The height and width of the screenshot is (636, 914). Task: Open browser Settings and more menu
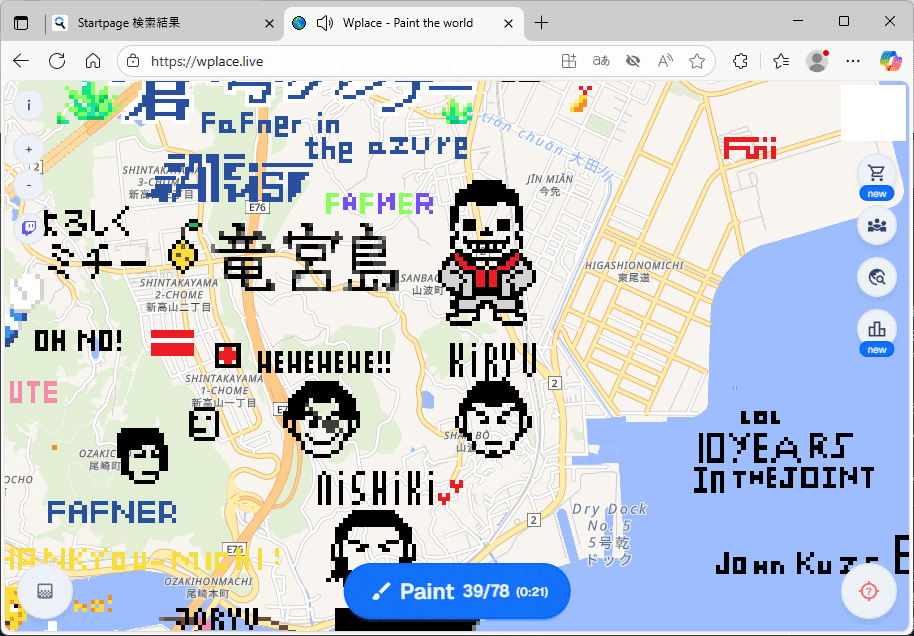[853, 61]
